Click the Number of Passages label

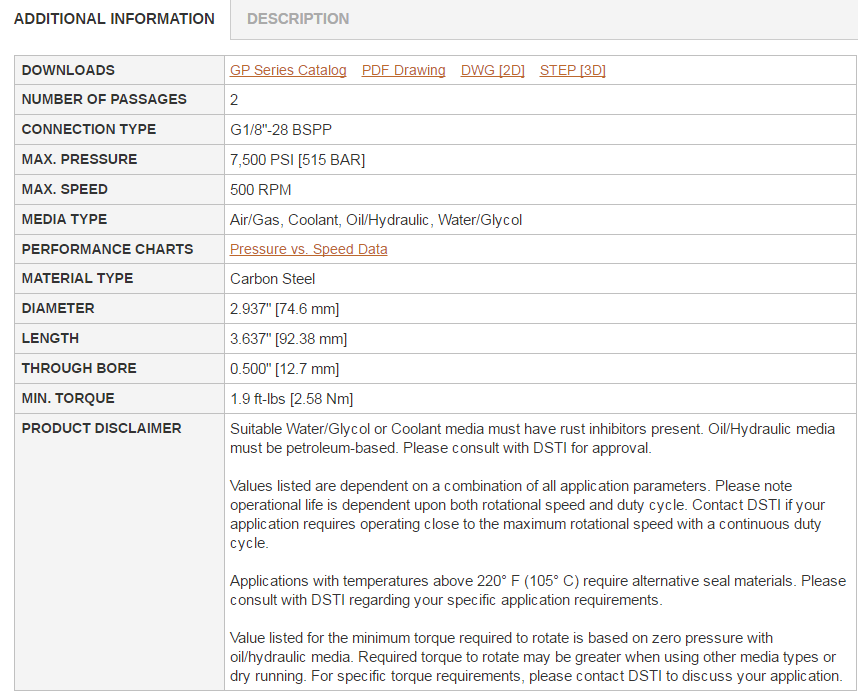[x=104, y=99]
